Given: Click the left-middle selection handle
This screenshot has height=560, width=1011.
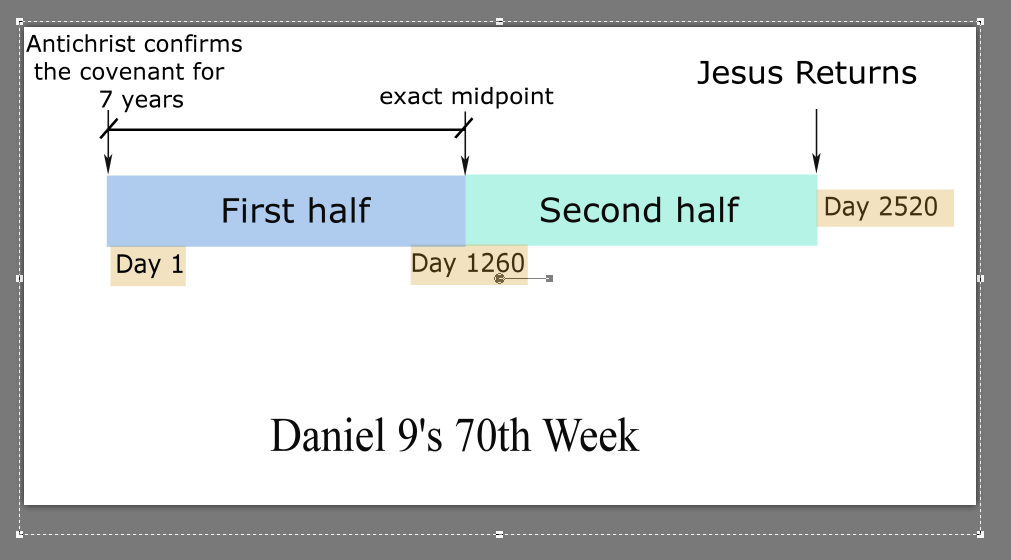Looking at the screenshot, I should click(19, 278).
